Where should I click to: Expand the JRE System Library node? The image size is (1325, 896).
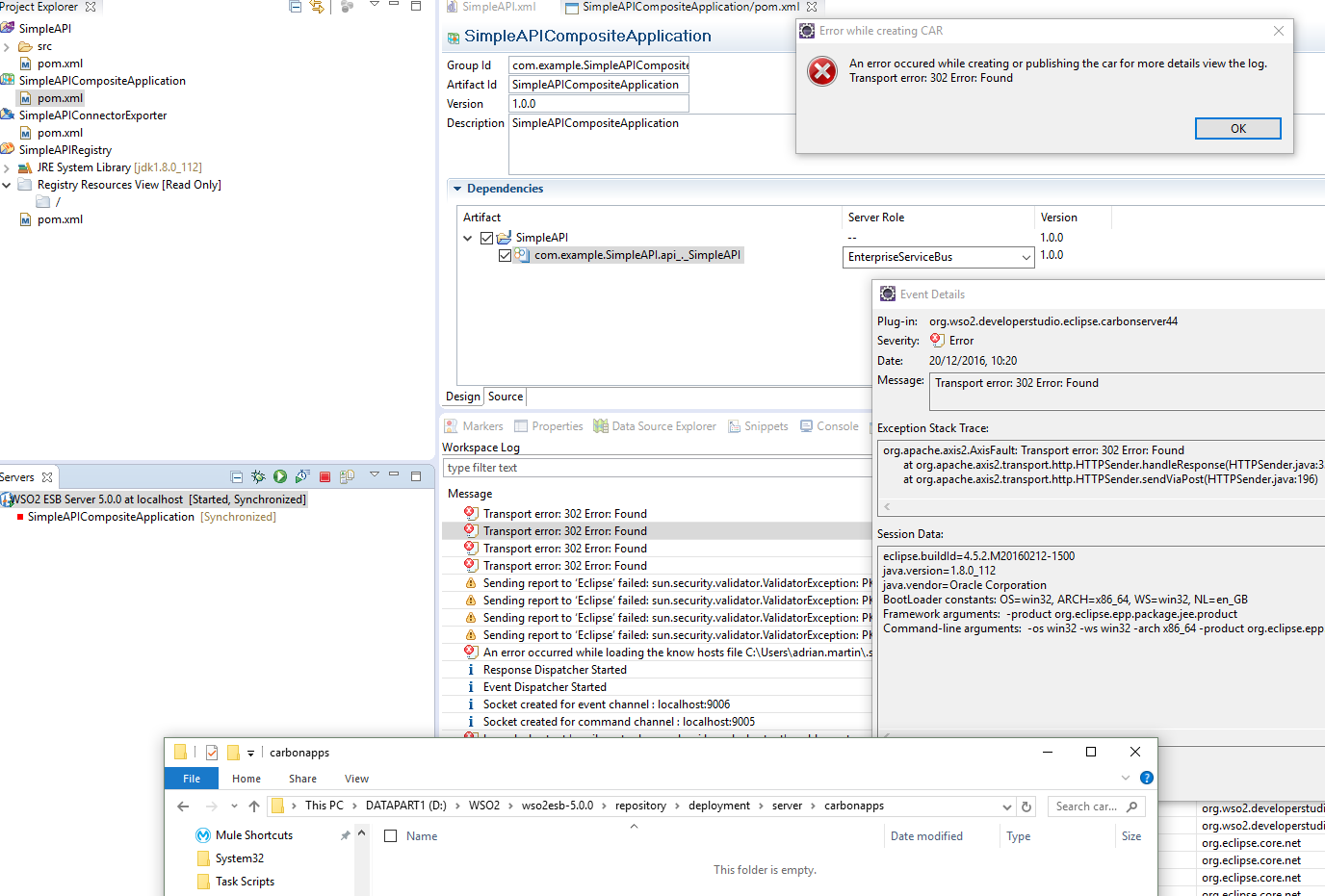(7, 168)
